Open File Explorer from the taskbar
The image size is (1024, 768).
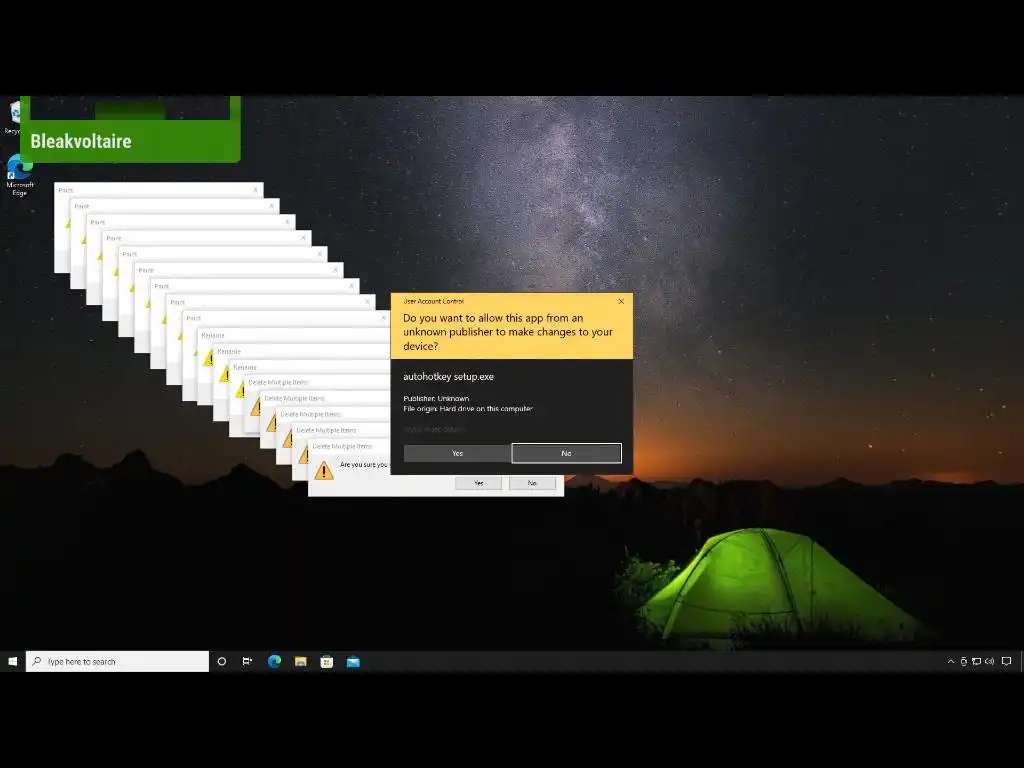300,662
